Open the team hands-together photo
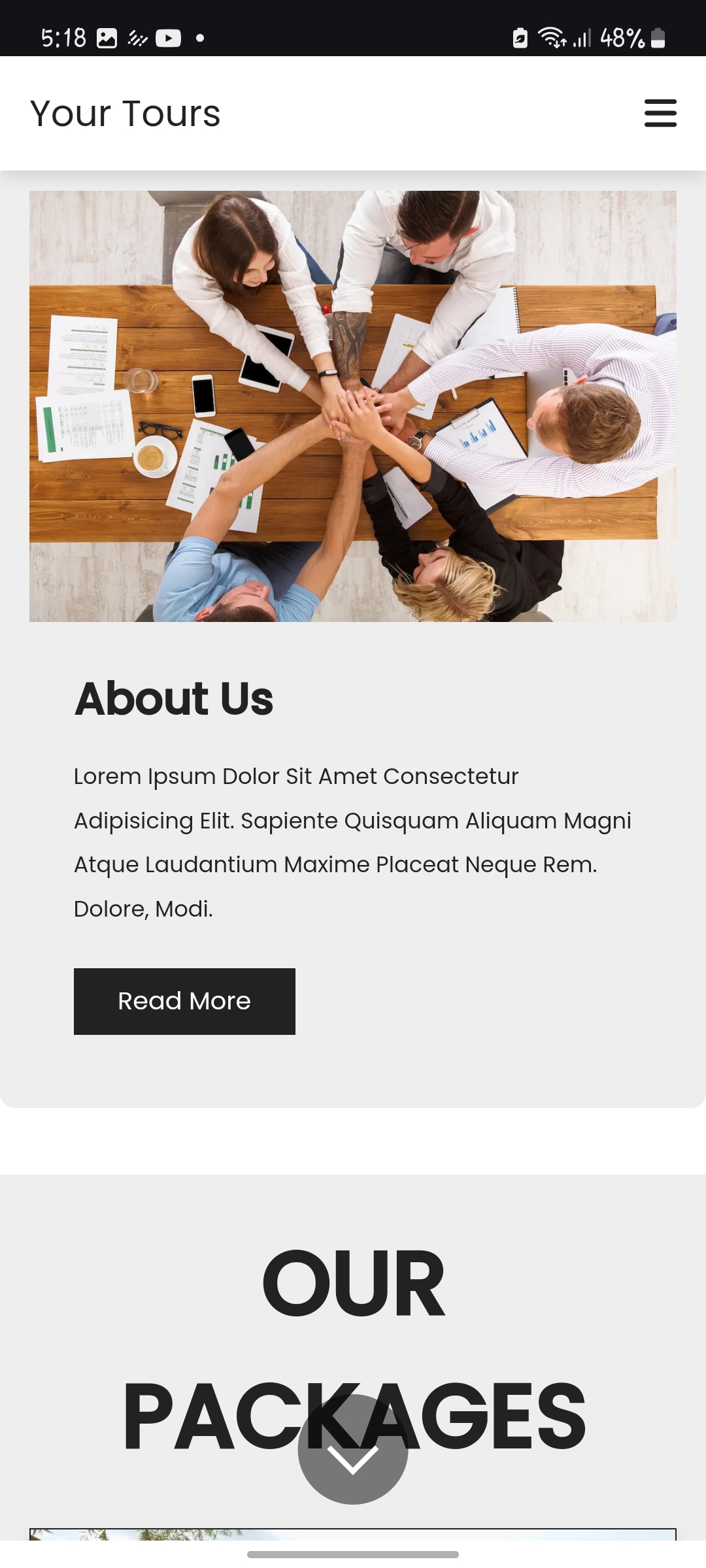The image size is (706, 1568). tap(353, 406)
